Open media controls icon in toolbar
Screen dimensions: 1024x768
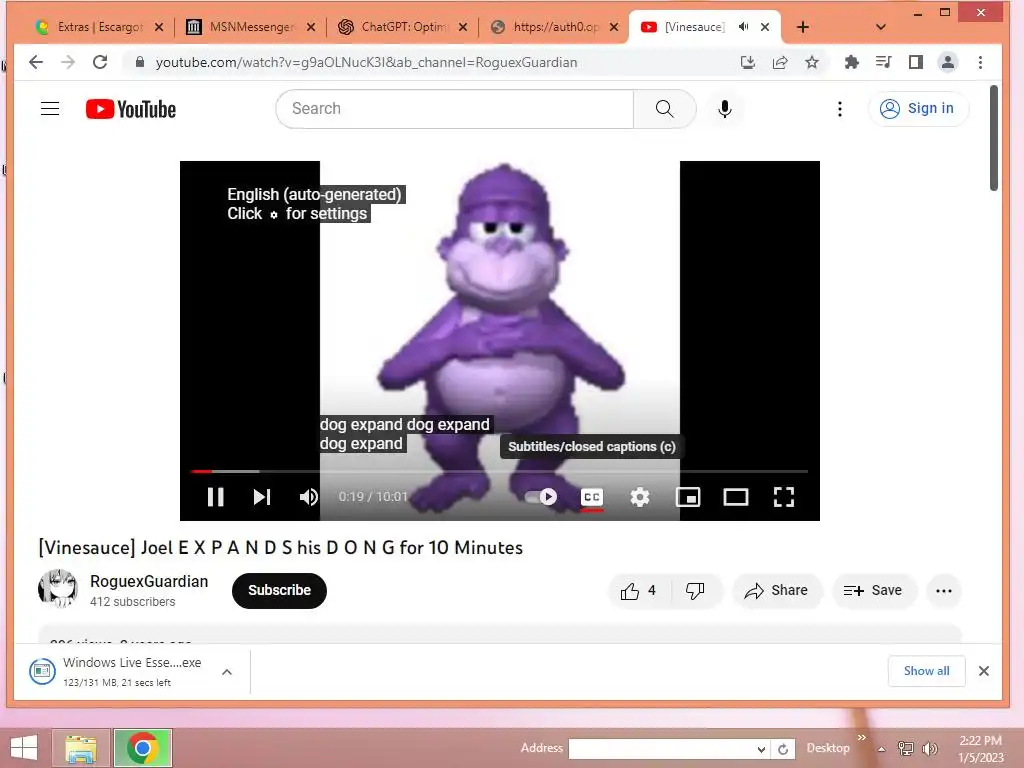point(884,62)
